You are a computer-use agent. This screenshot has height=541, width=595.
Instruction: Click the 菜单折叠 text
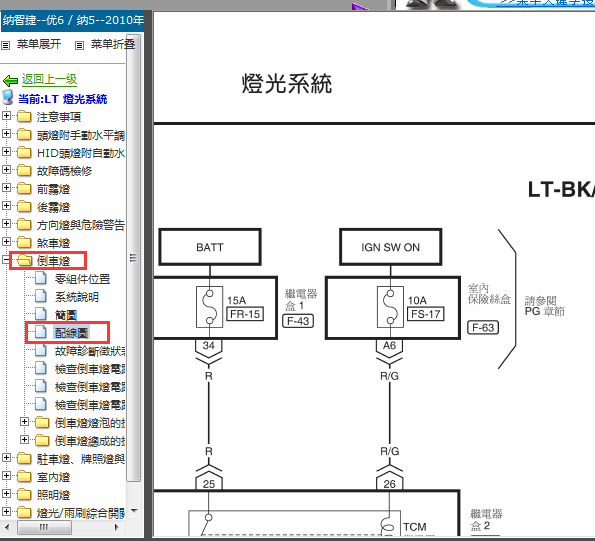click(113, 44)
